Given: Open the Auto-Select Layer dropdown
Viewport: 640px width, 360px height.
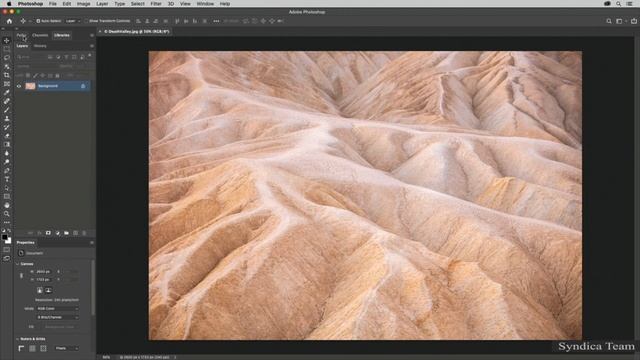Looking at the screenshot, I should 73,21.
